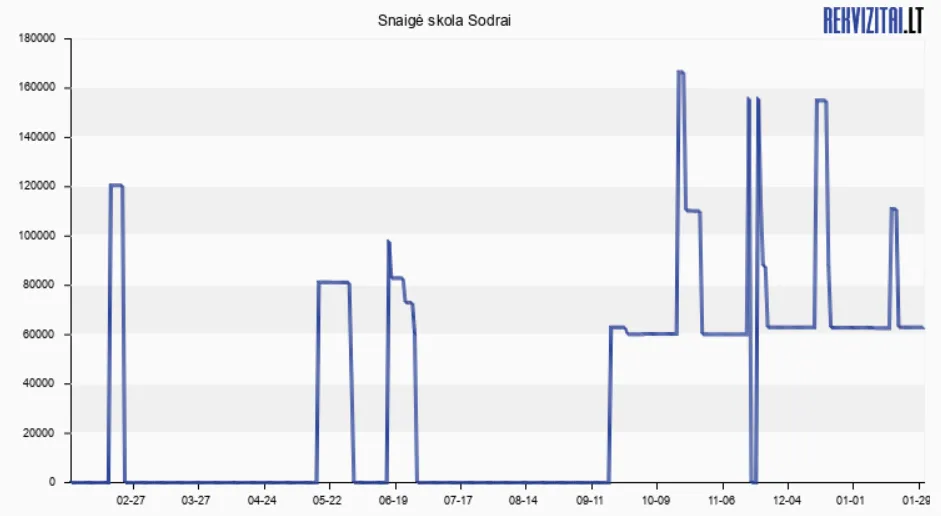Click the 155000 plateau between 12-04 and 01-01
Viewport: 941px width, 516px height.
point(821,100)
